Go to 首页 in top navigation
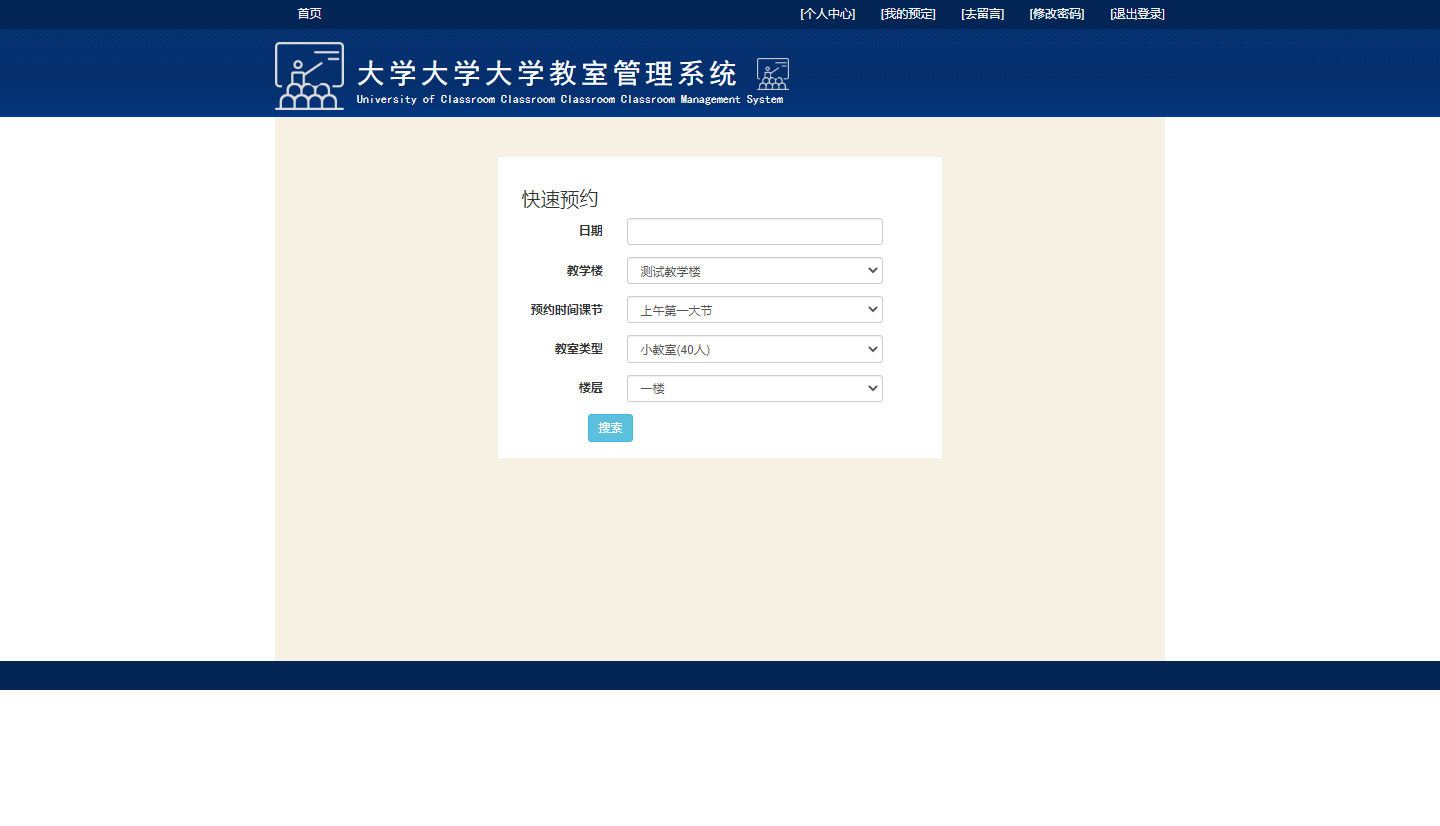Image resolution: width=1440 pixels, height=826 pixels. [309, 14]
